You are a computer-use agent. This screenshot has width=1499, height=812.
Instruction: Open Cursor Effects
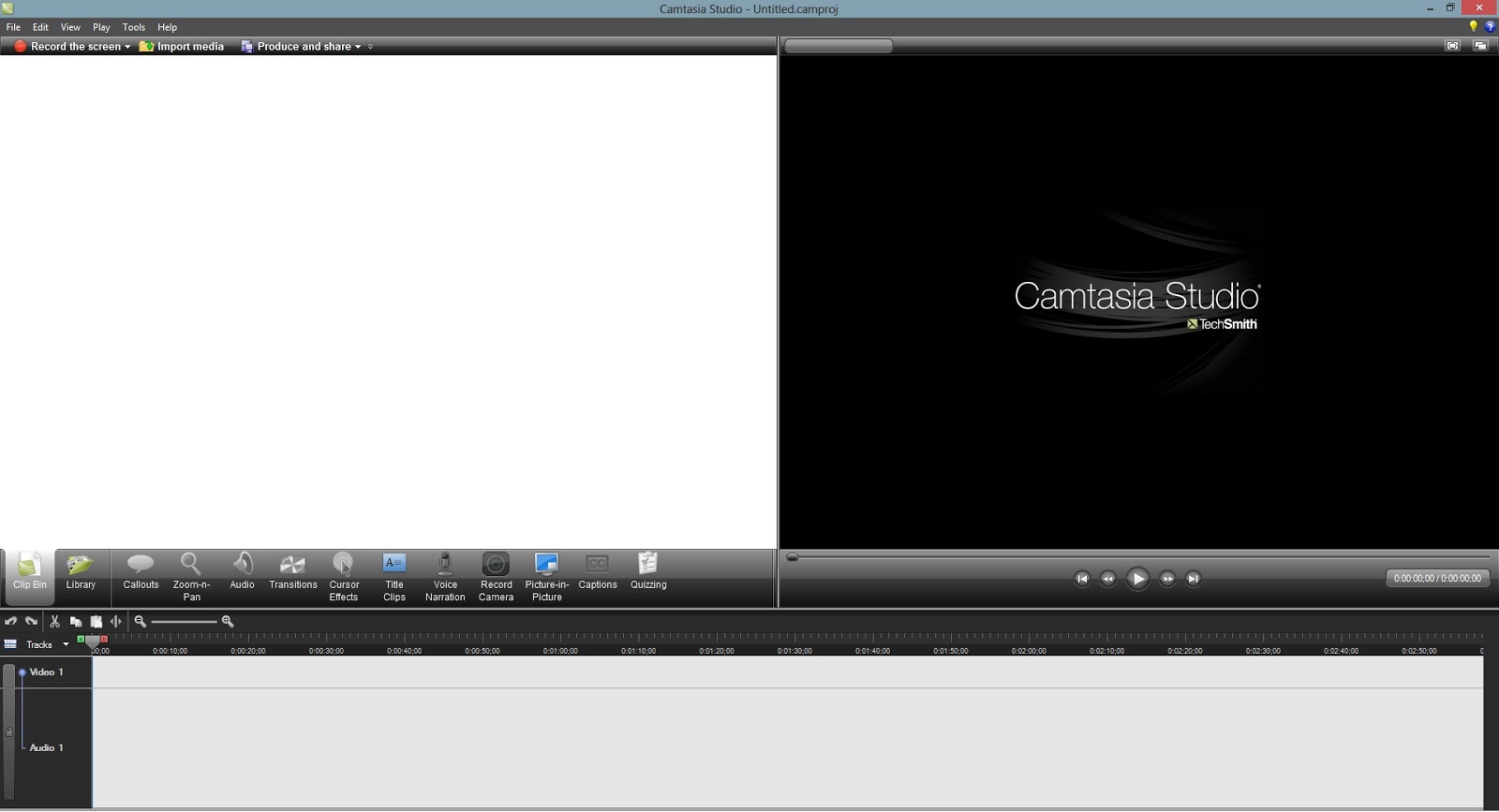[344, 577]
